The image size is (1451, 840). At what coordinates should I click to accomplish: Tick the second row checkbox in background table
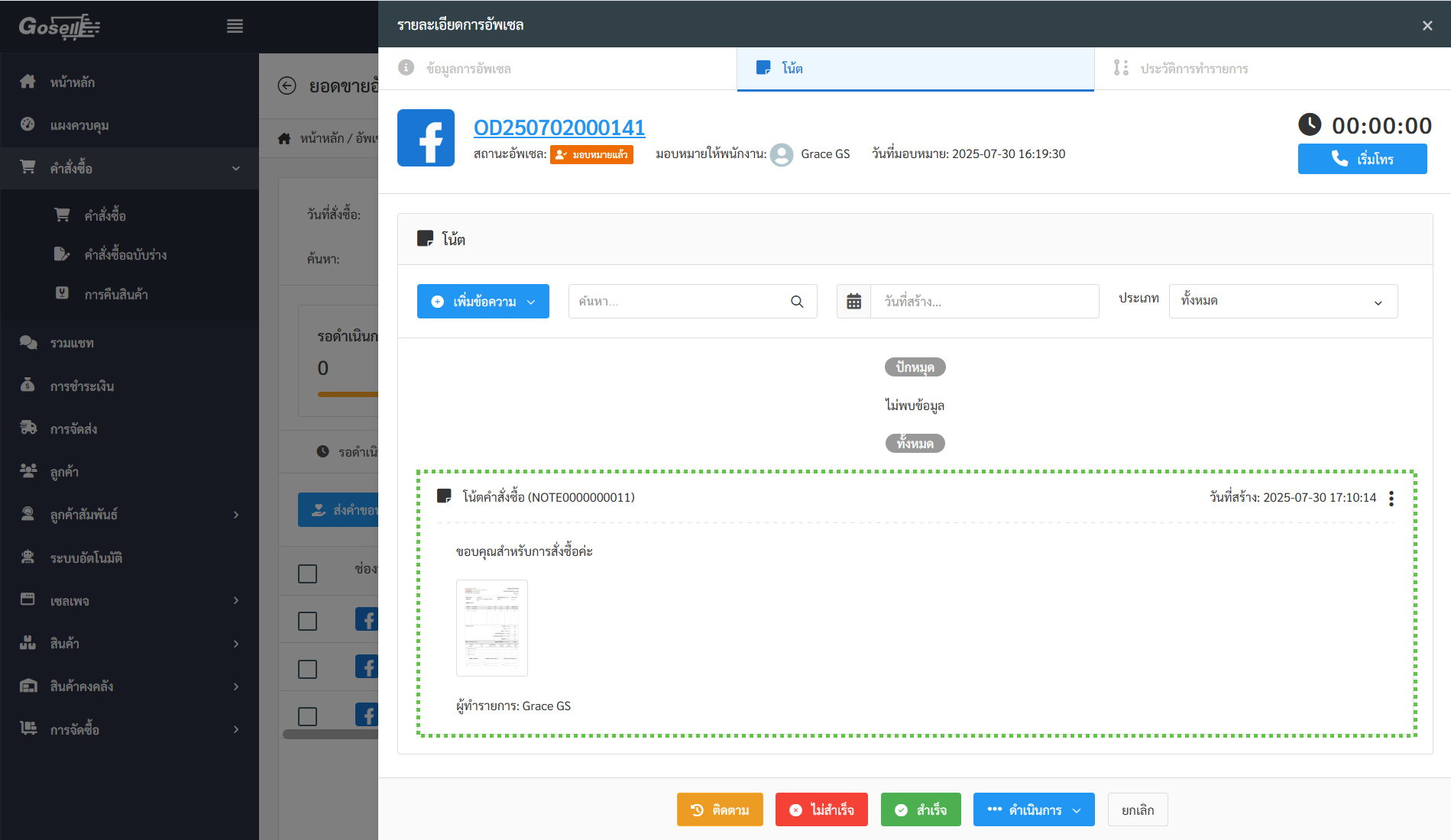(x=307, y=669)
